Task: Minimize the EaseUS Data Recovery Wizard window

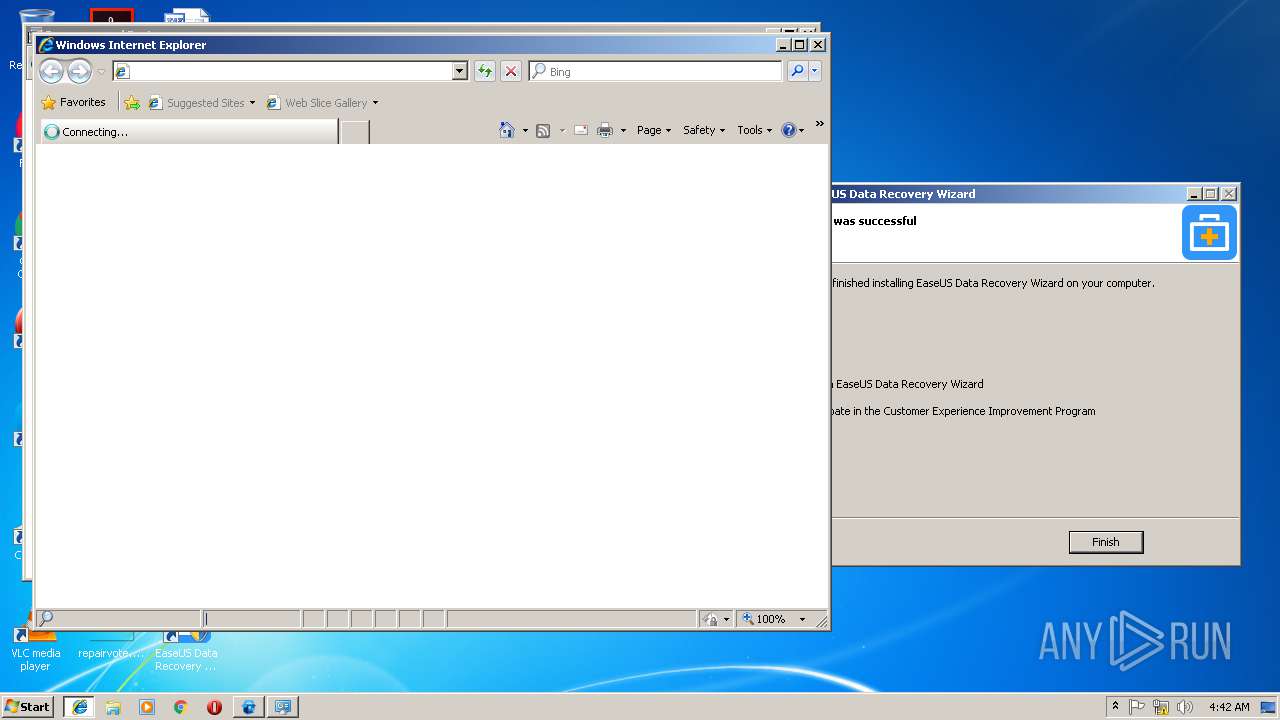Action: (x=1194, y=193)
